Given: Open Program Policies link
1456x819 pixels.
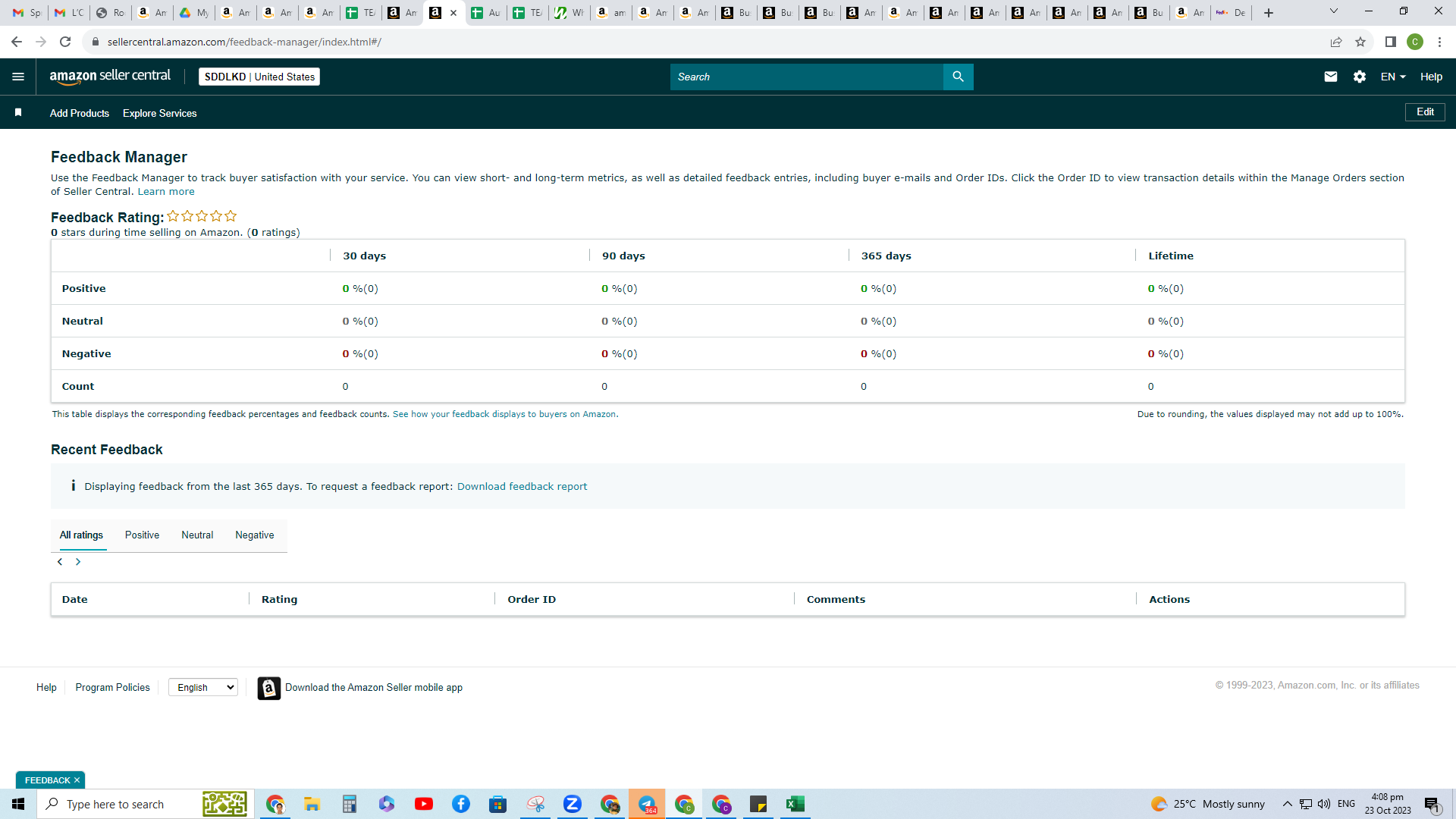Looking at the screenshot, I should tap(113, 687).
